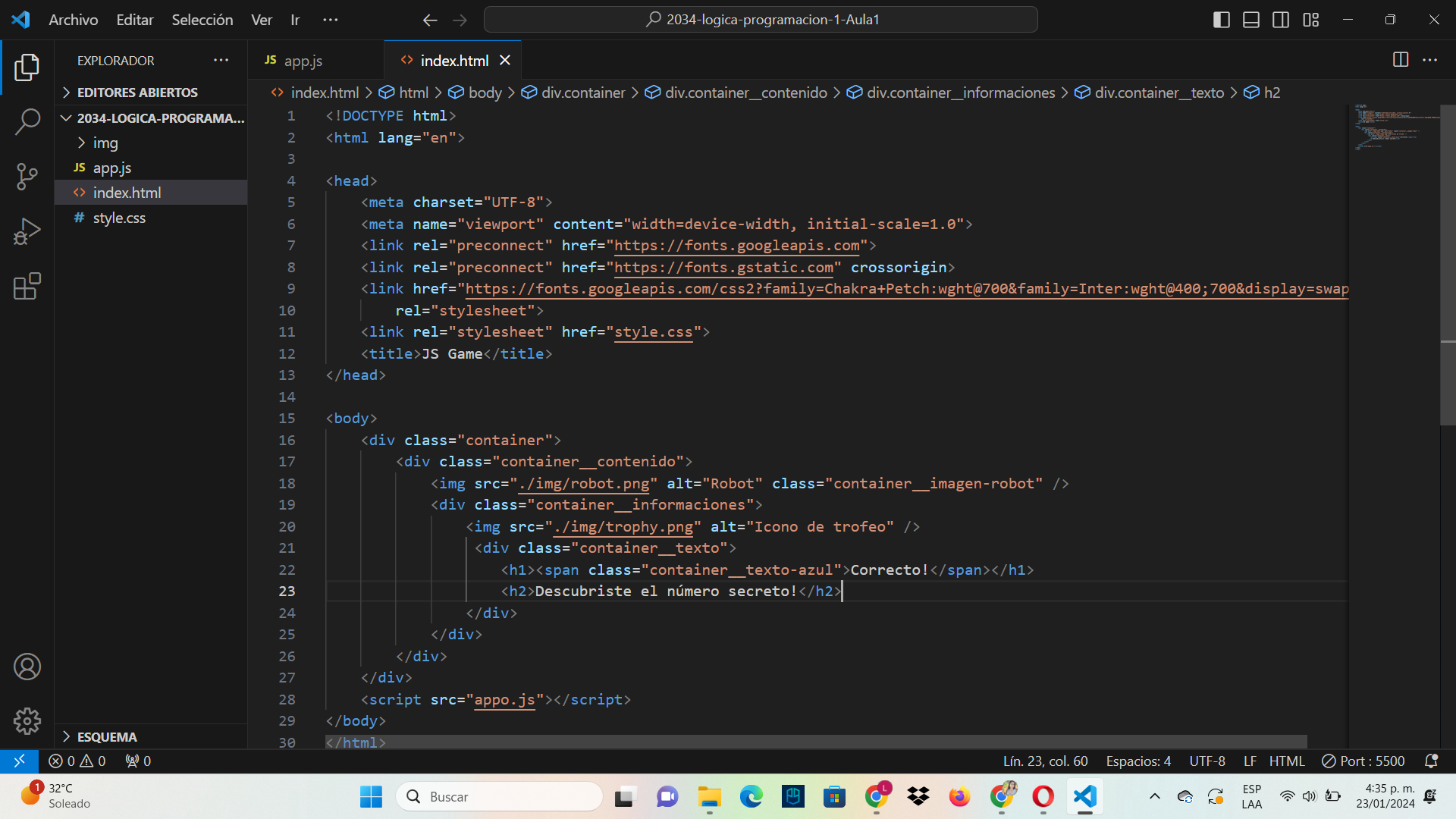Go to line via Lín. 23, col. 60
The width and height of the screenshot is (1456, 819).
click(x=1045, y=761)
